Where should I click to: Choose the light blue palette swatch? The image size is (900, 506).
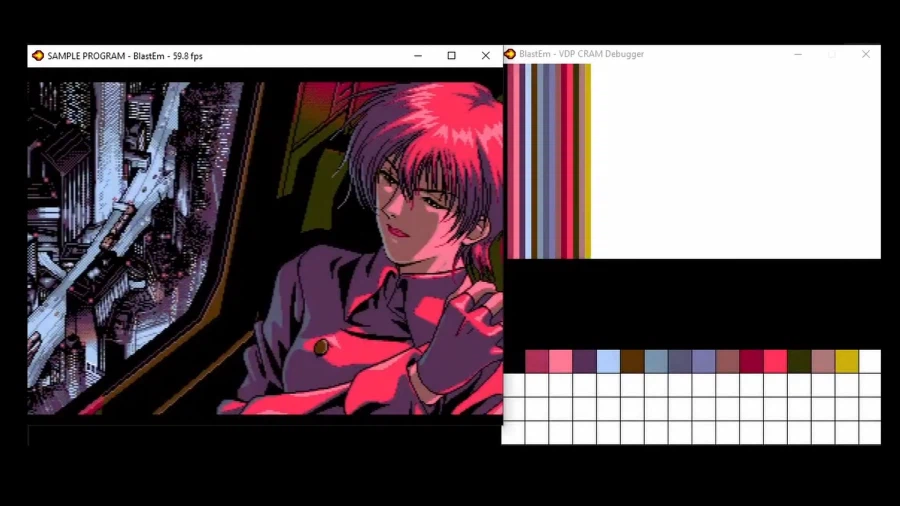point(608,361)
